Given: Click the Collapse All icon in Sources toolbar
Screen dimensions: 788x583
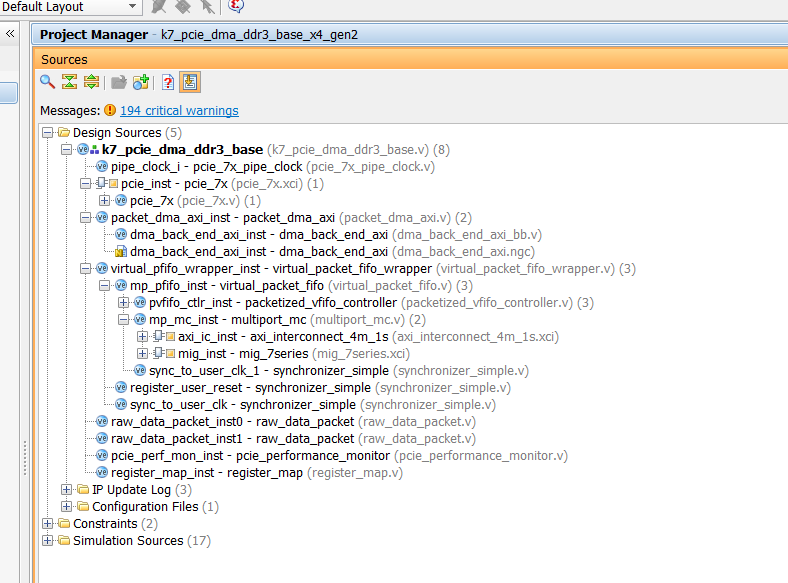Looking at the screenshot, I should [69, 82].
